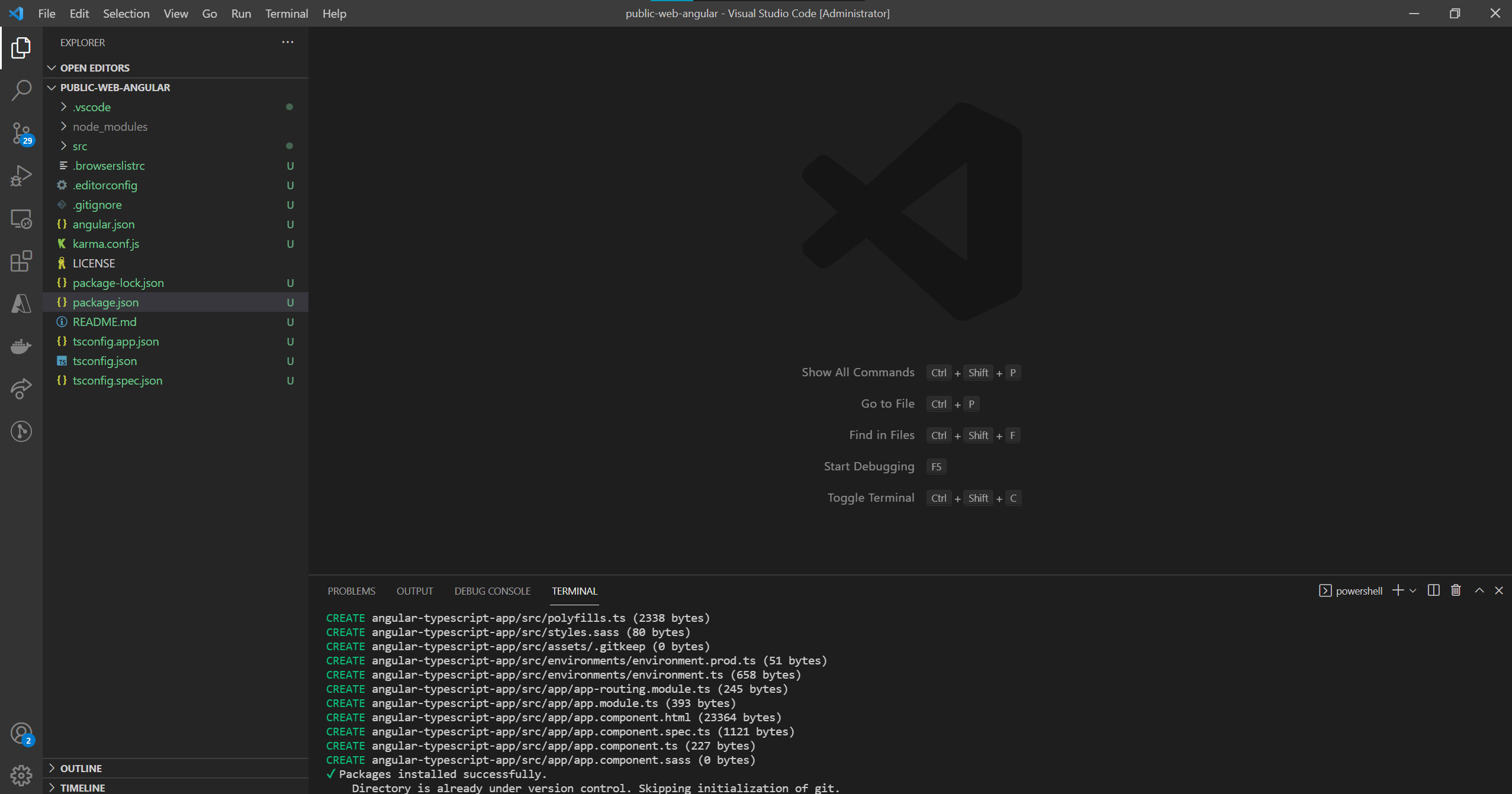Open karma.conf.js file
The width and height of the screenshot is (1512, 794).
pyautogui.click(x=176, y=244)
